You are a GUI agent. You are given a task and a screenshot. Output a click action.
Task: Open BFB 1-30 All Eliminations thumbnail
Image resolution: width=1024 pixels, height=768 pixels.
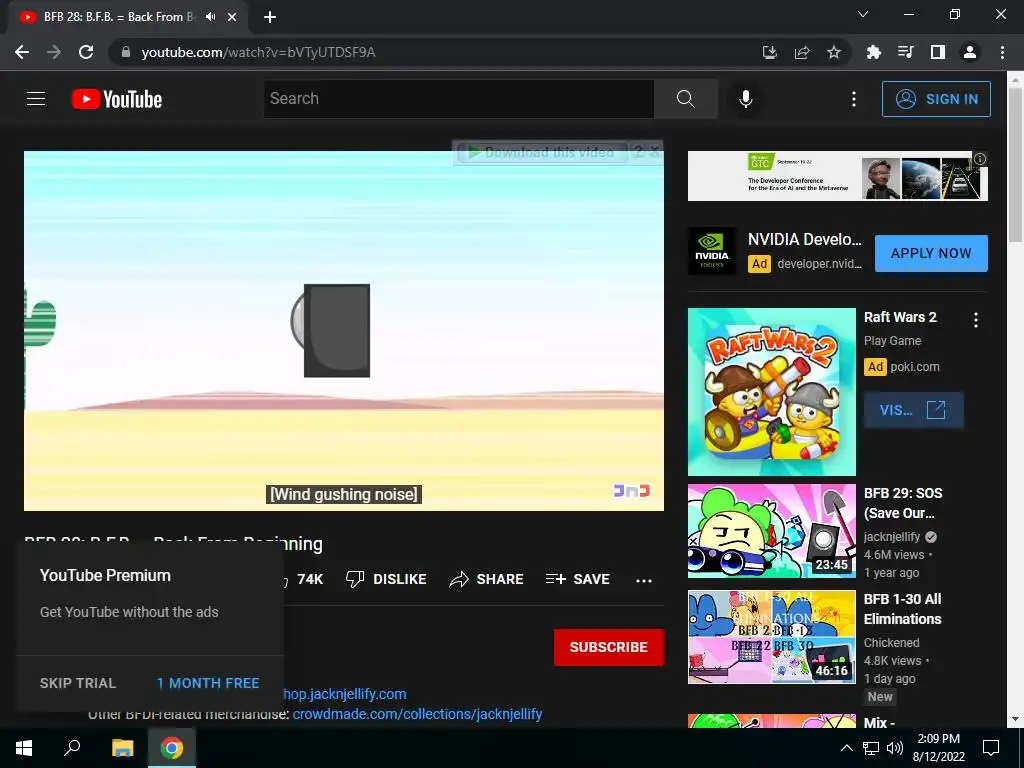coord(772,637)
